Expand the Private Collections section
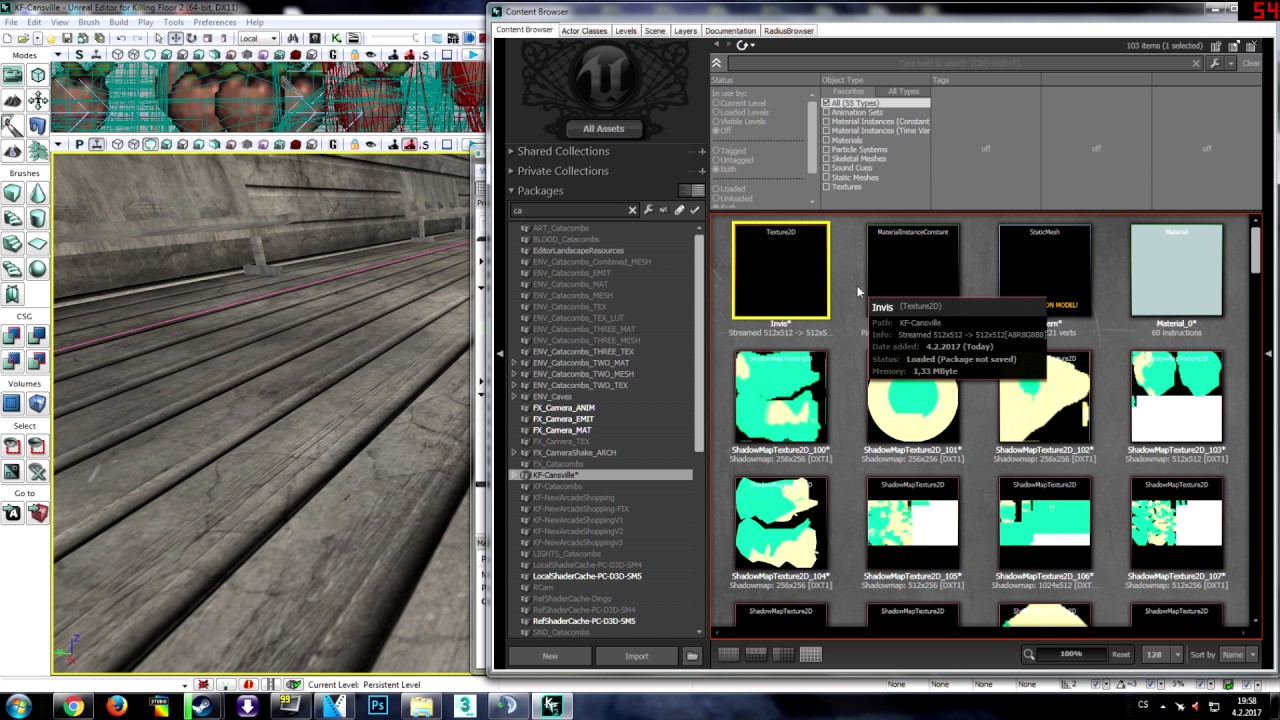 [511, 171]
